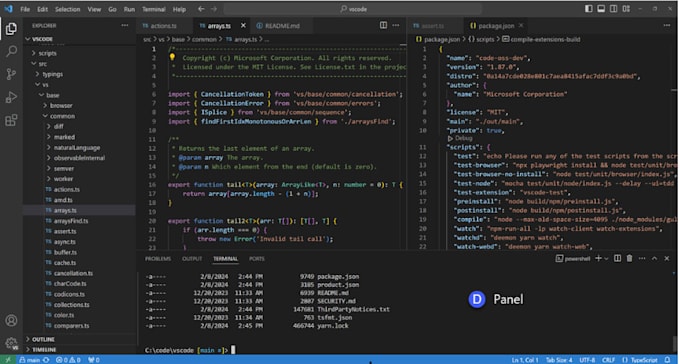Open right editor group more actions
Image resolution: width=680 pixels, height=364 pixels.
(667, 26)
